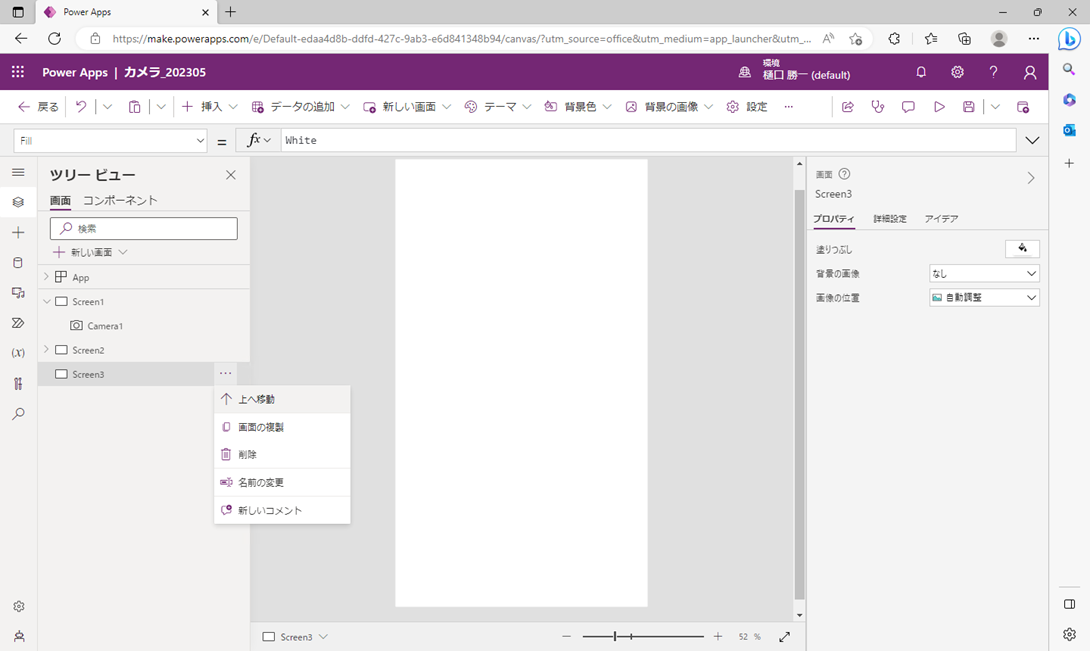
Task: Click zoom out minus button
Action: pos(567,636)
